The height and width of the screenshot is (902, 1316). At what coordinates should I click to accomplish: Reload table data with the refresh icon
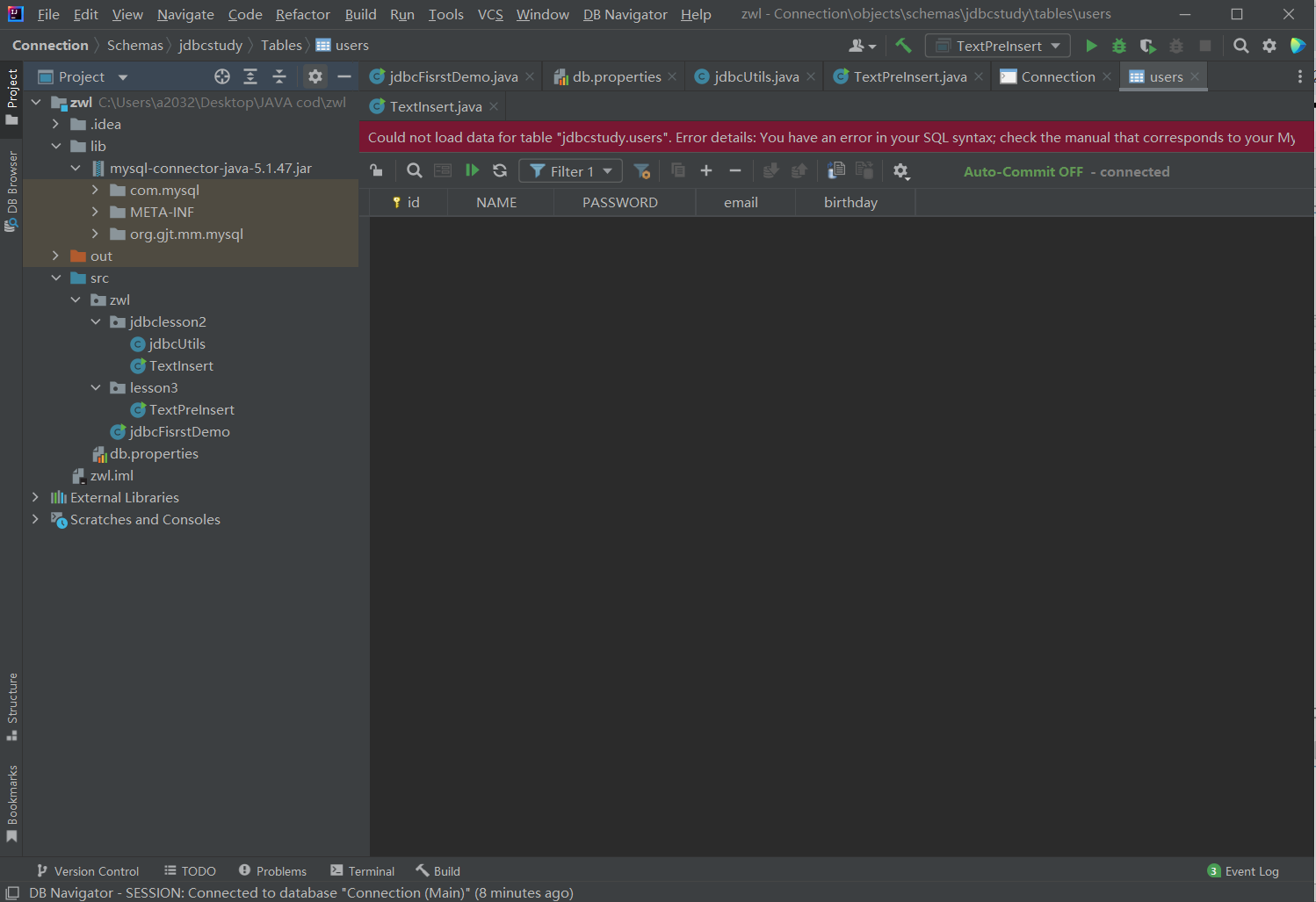[500, 170]
